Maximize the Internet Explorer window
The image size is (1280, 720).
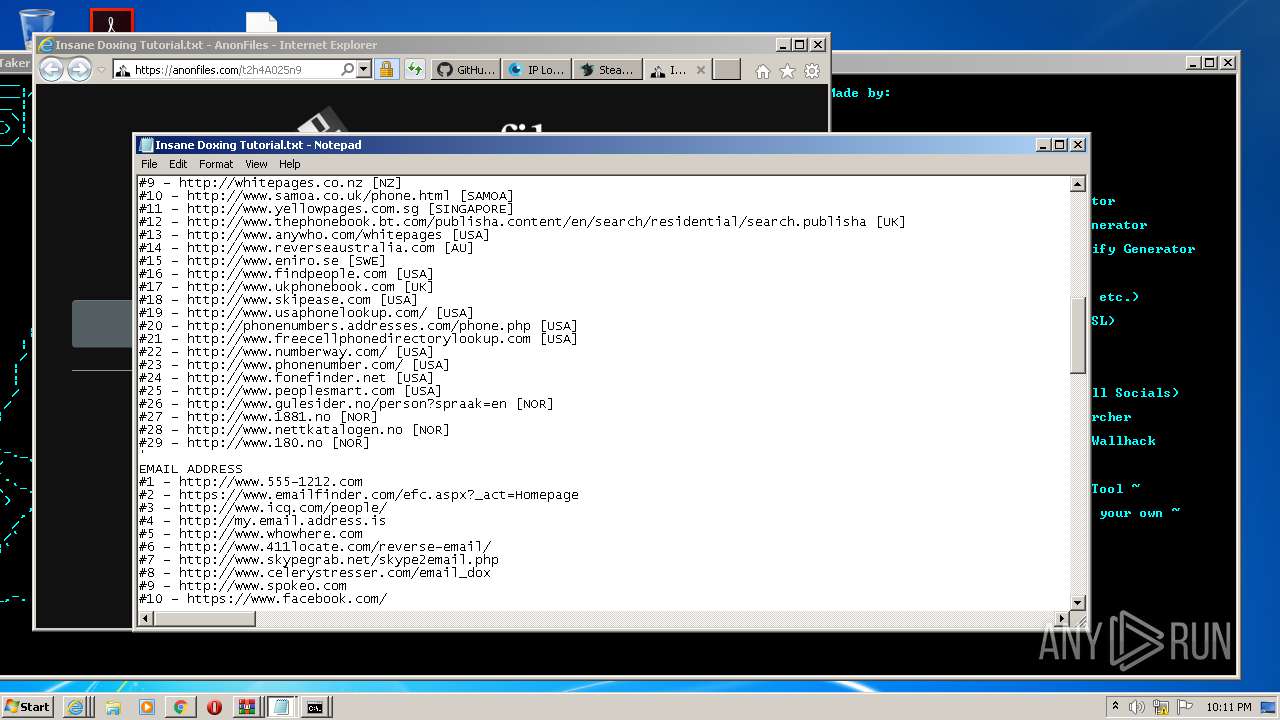(799, 45)
